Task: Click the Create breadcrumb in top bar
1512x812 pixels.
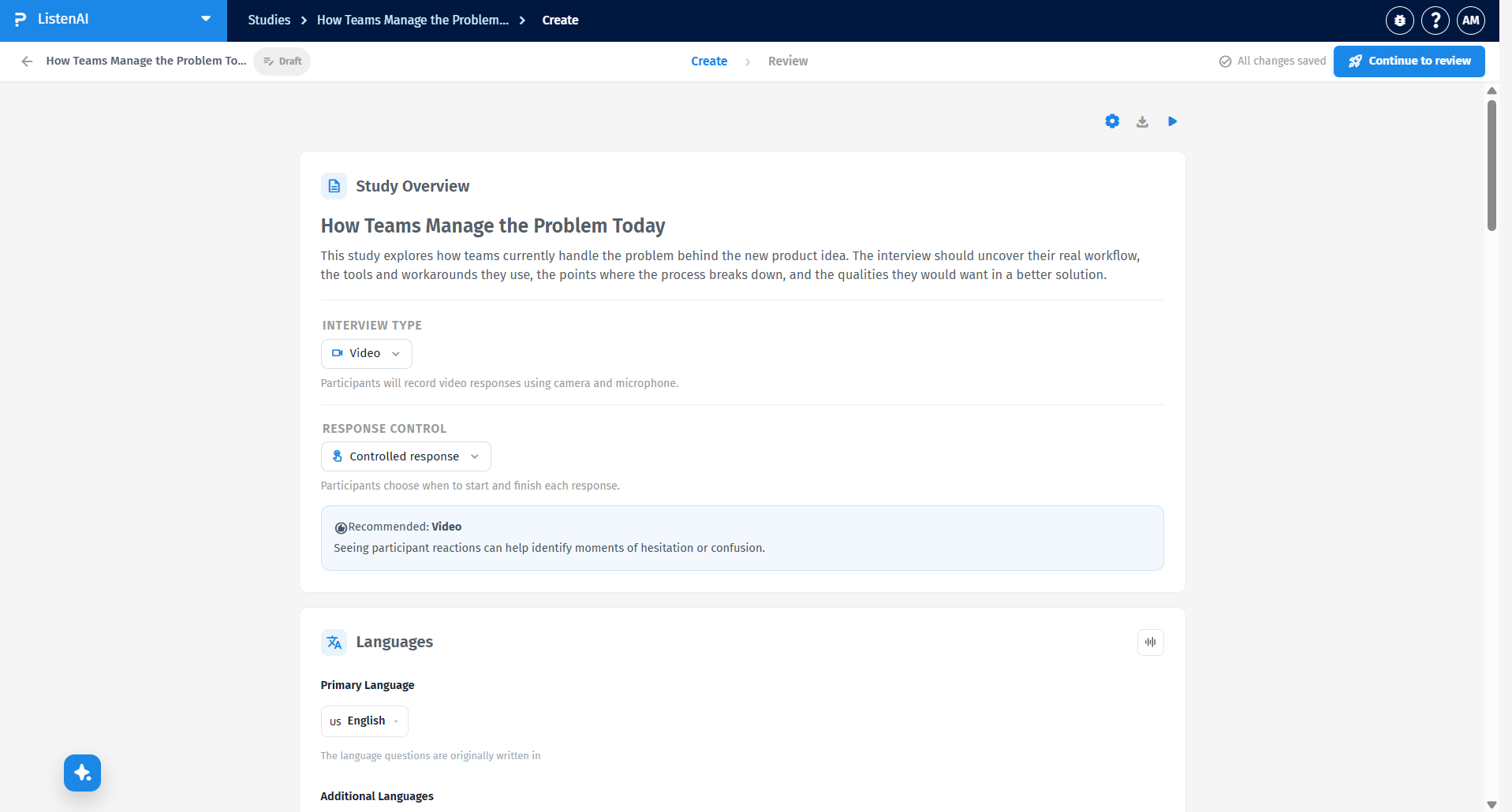Action: coord(560,20)
